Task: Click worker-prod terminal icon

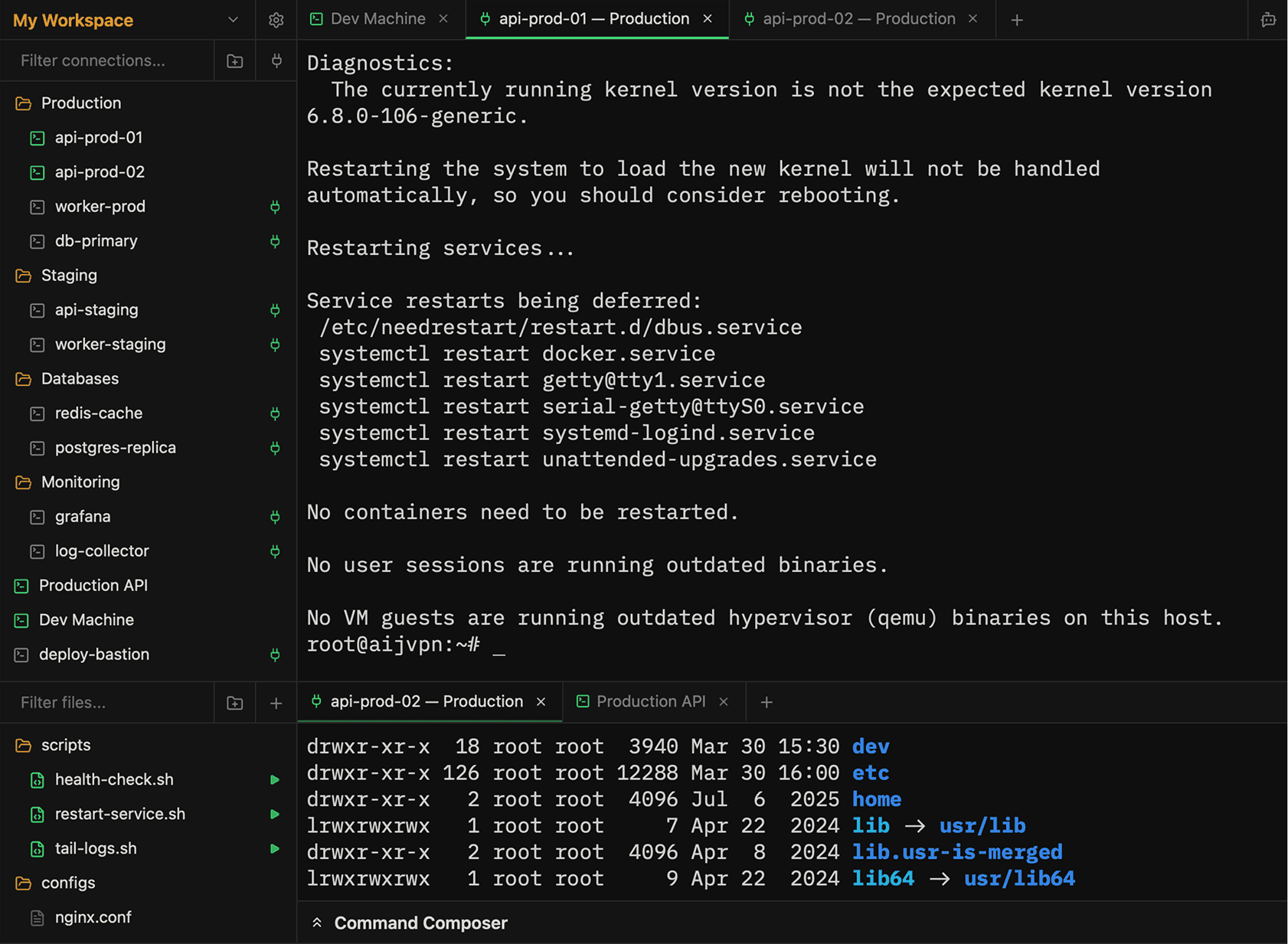Action: pyautogui.click(x=37, y=207)
